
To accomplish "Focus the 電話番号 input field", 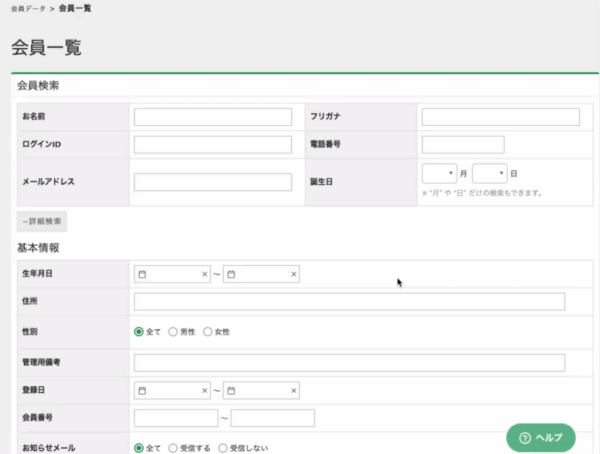I will [463, 145].
